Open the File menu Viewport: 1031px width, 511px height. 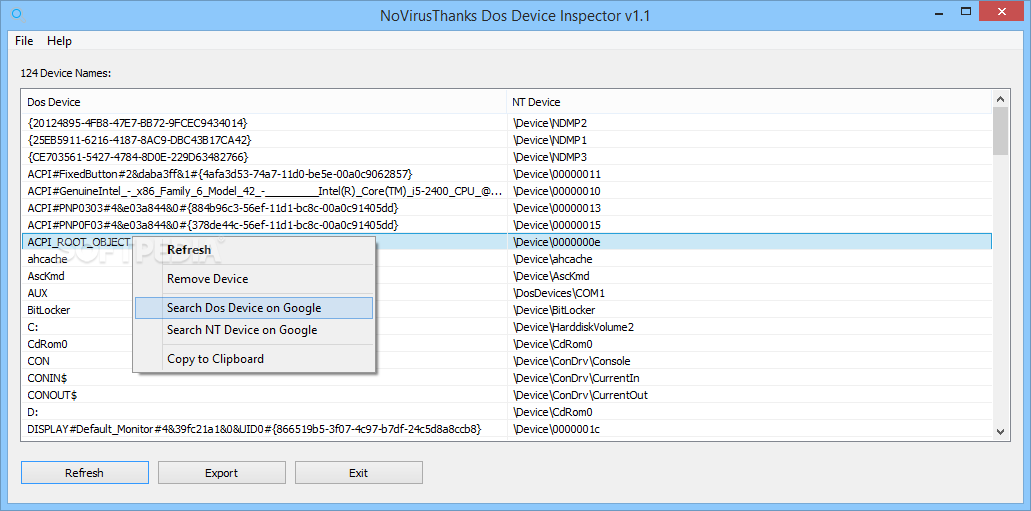24,41
